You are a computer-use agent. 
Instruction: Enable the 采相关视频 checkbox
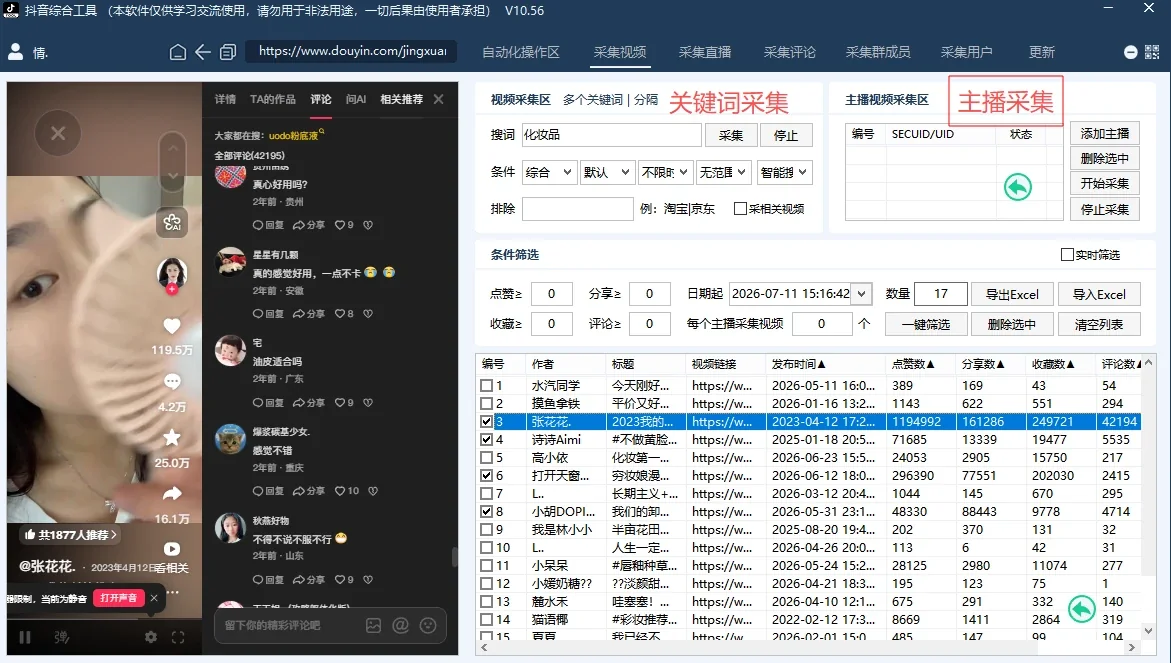coord(740,209)
